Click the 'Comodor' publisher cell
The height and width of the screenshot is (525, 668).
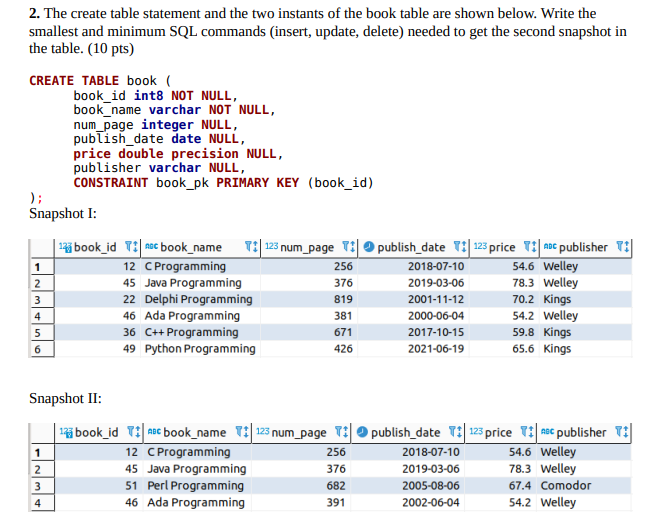pos(584,485)
